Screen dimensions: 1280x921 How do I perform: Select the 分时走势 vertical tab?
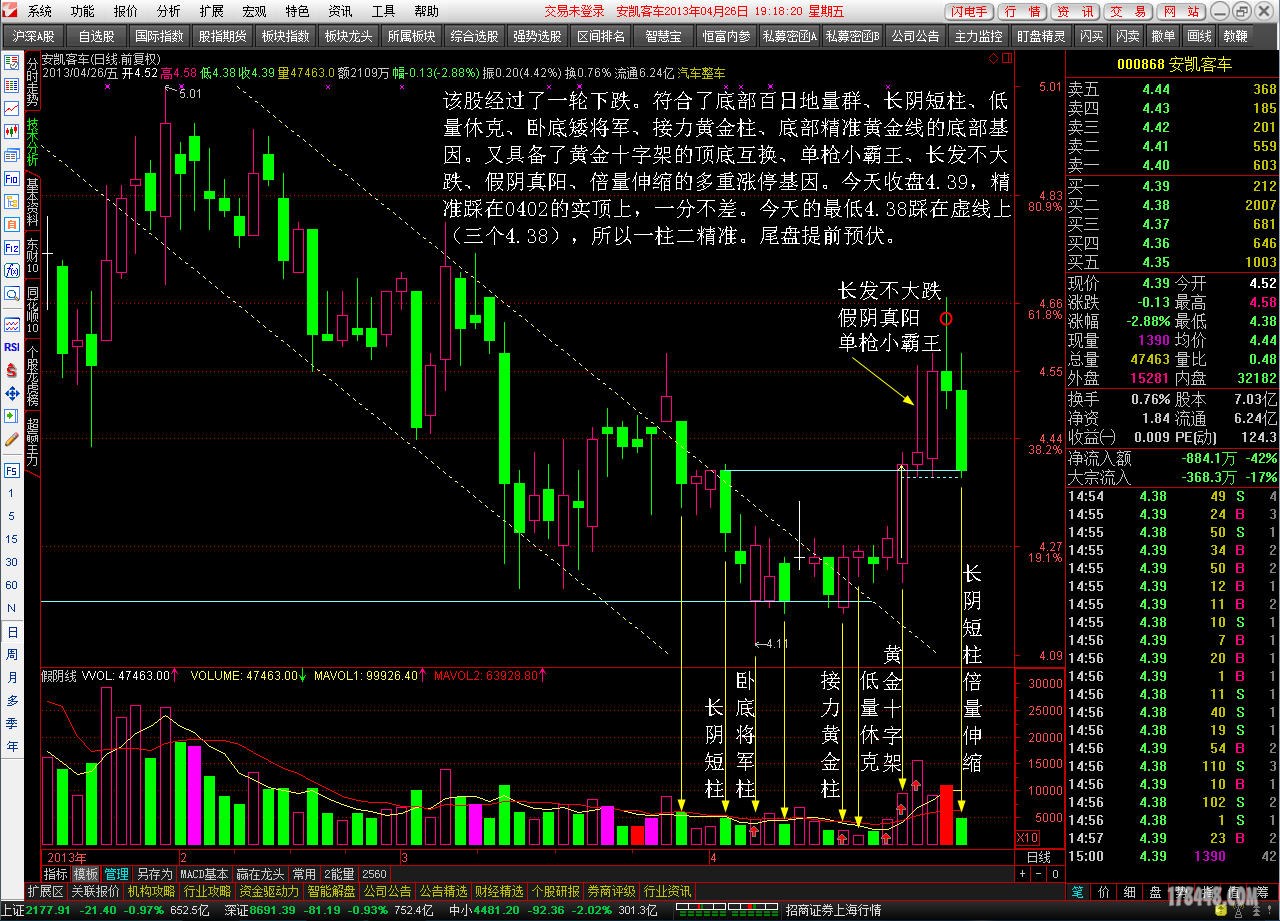pos(32,83)
